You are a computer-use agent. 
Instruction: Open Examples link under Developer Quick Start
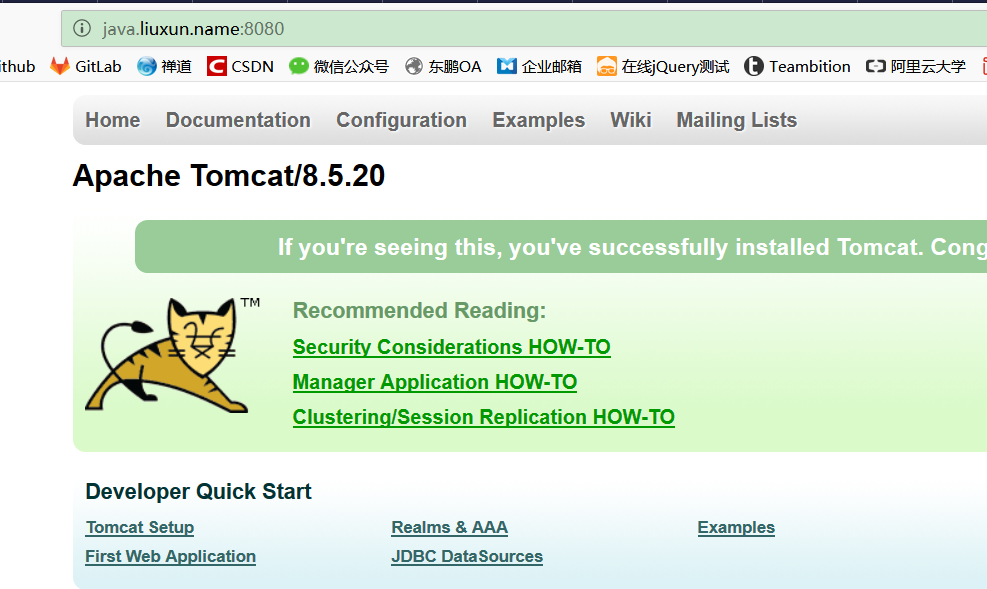[736, 527]
